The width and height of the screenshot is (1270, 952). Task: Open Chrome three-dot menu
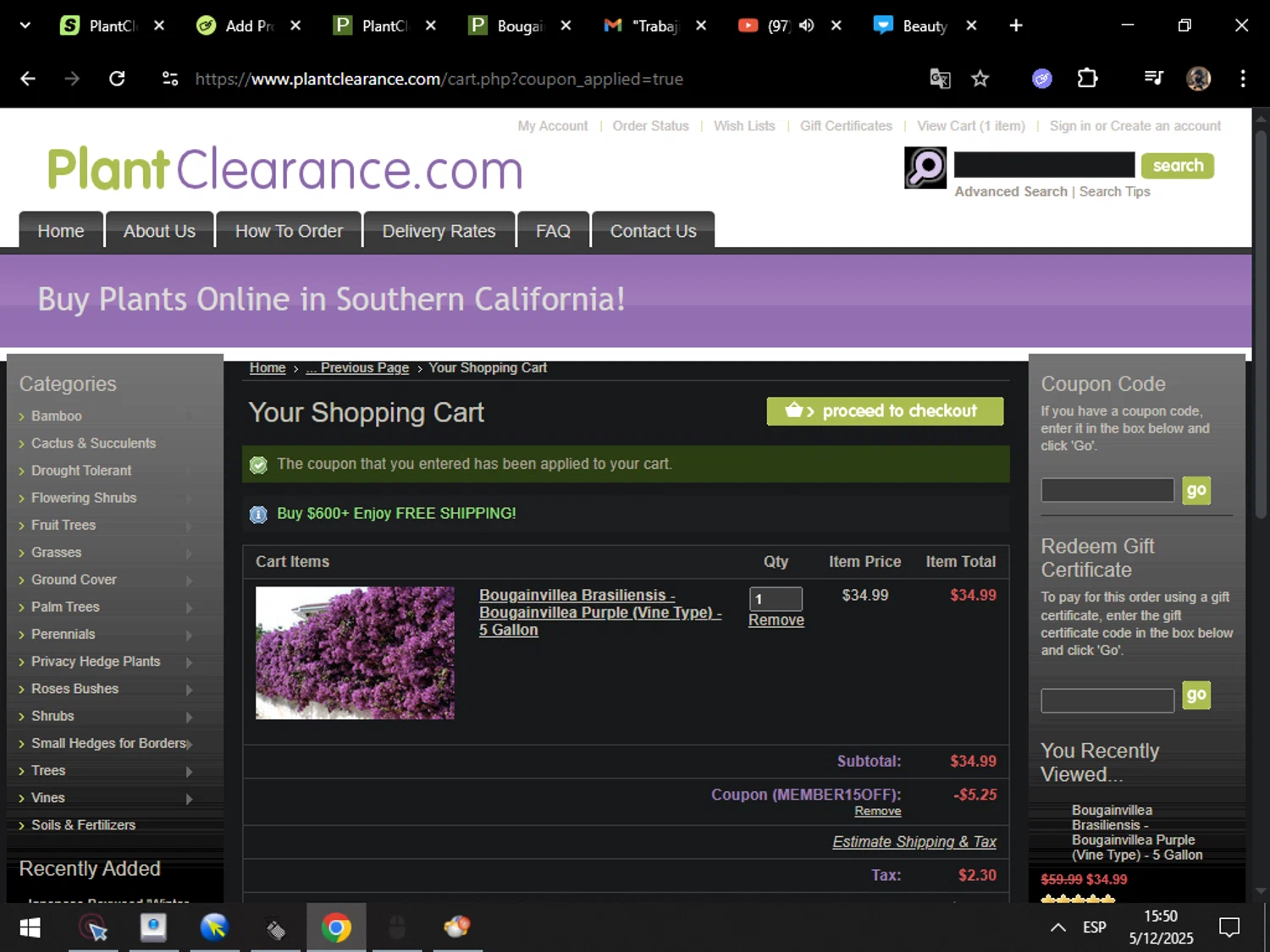(1243, 79)
